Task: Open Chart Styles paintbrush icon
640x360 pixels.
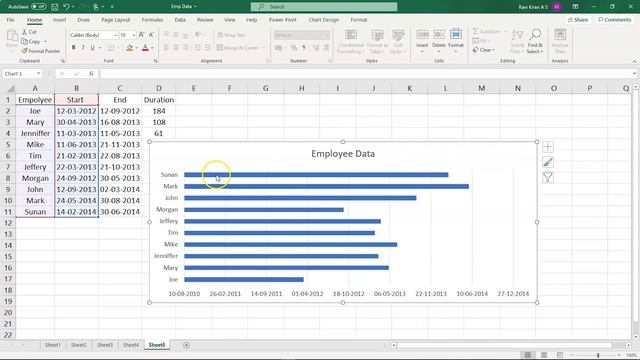Action: click(548, 162)
